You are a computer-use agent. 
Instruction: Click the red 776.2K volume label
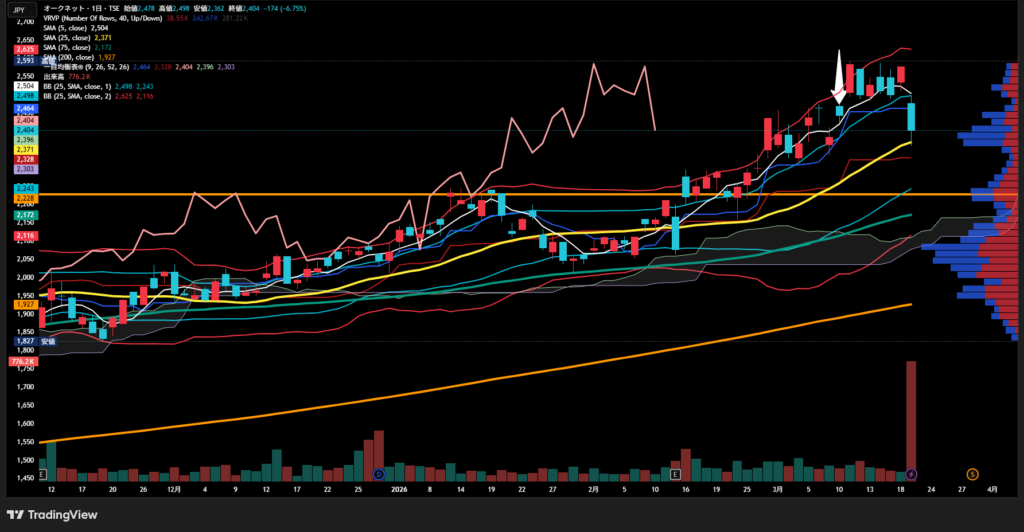[21, 361]
